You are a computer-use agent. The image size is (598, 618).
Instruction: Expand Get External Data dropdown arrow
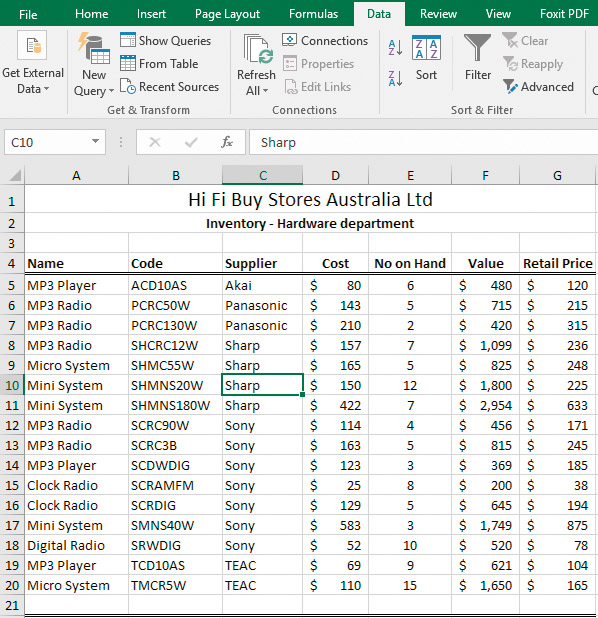point(47,89)
